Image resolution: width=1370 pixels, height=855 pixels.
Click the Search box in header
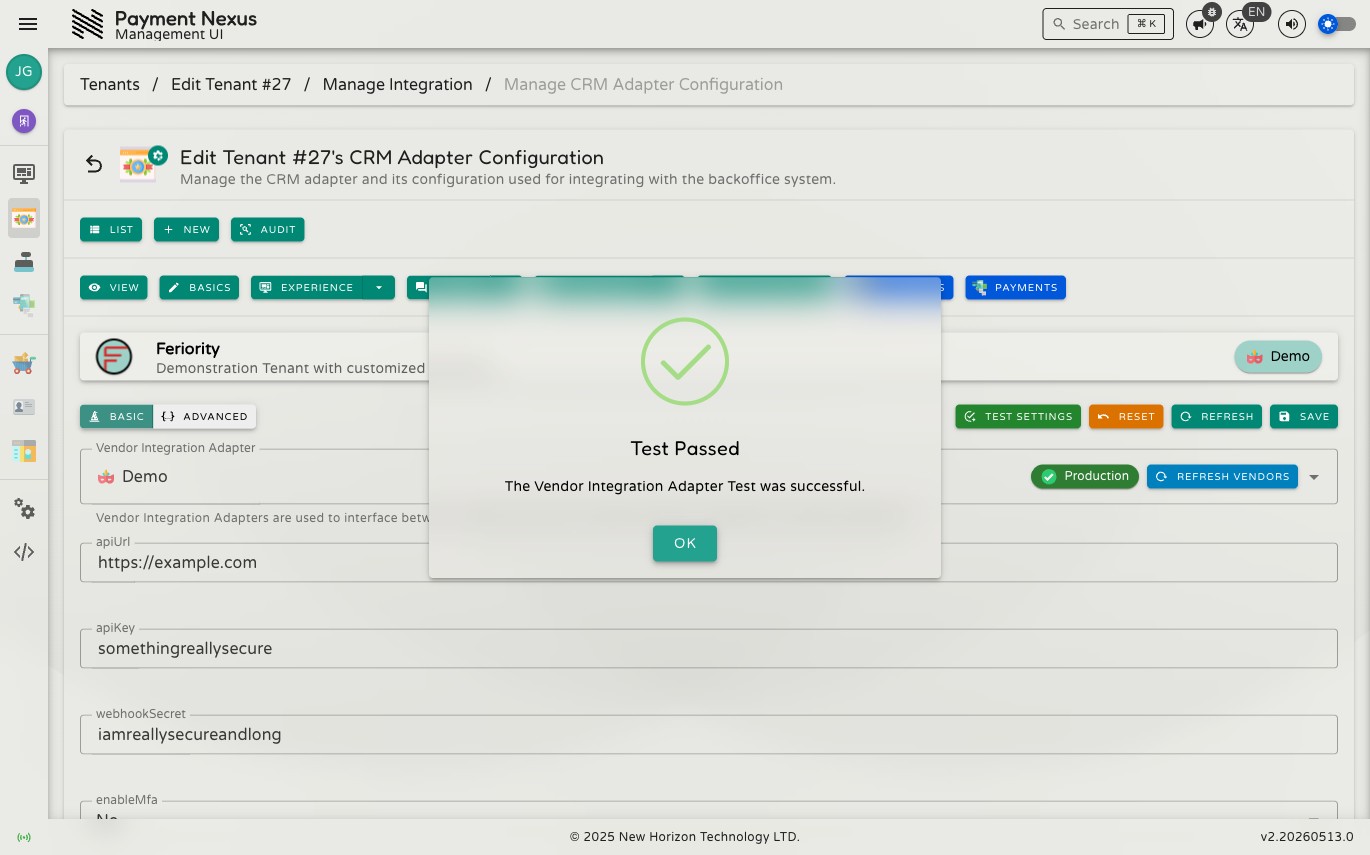[x=1108, y=24]
